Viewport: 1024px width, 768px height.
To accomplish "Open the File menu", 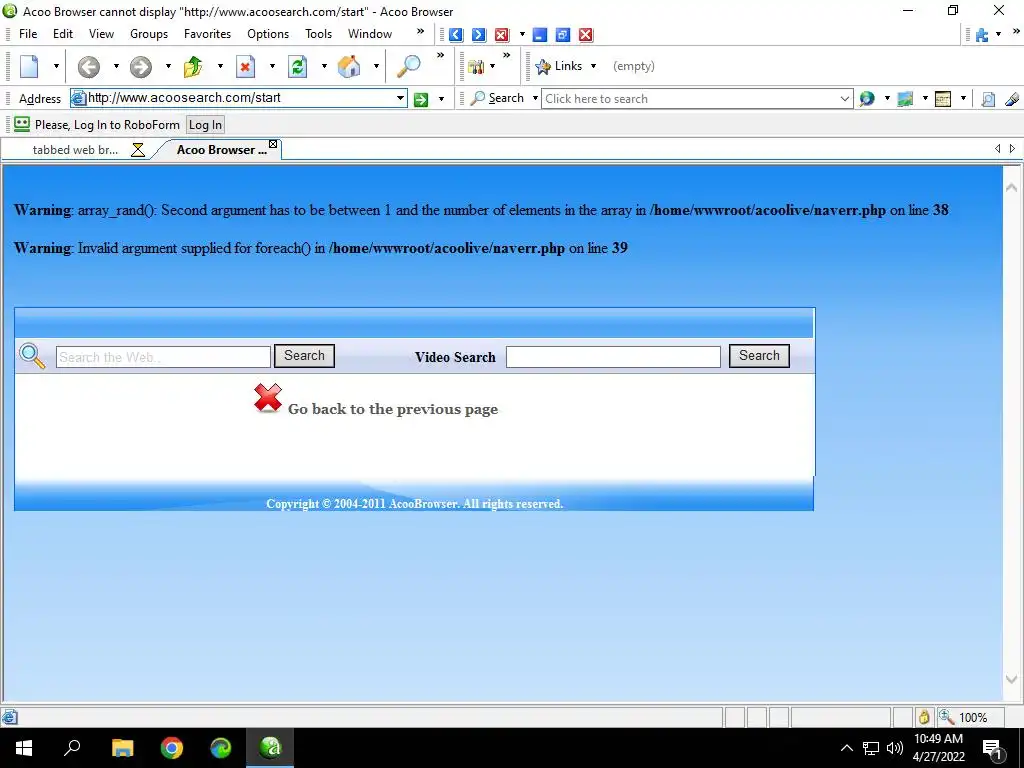I will (28, 34).
